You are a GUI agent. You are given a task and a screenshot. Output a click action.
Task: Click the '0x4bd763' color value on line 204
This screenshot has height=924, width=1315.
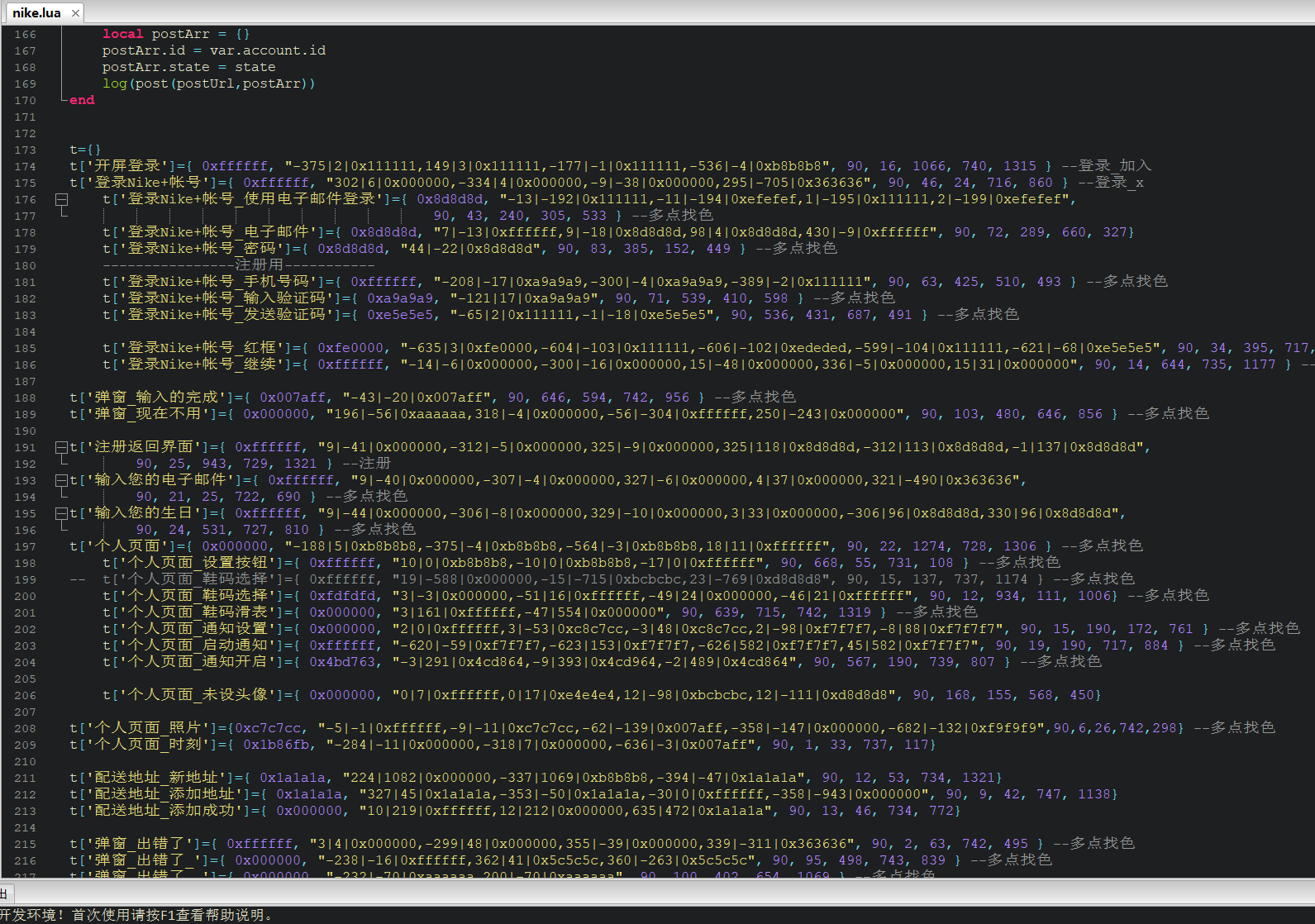342,662
